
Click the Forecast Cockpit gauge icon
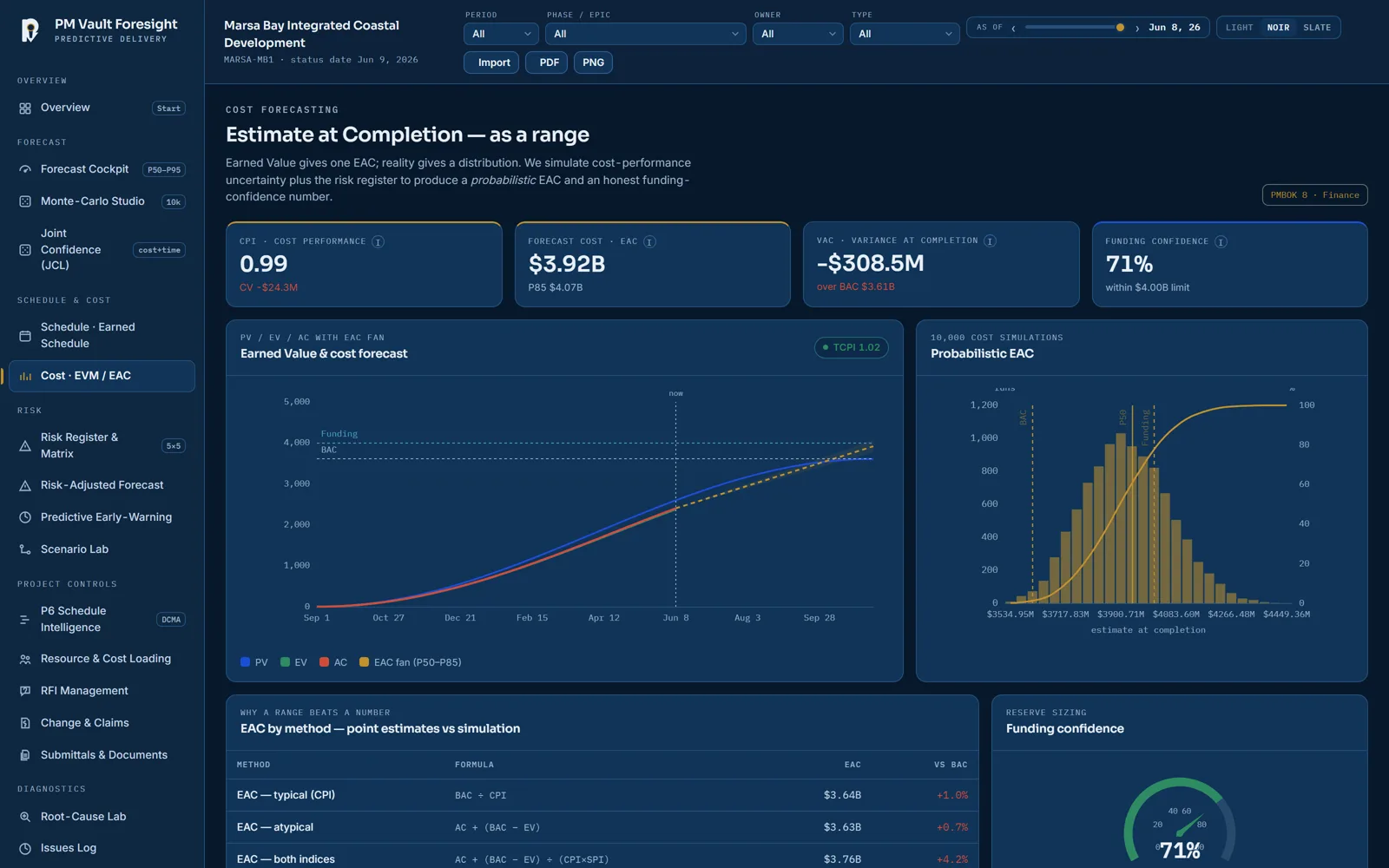point(25,170)
